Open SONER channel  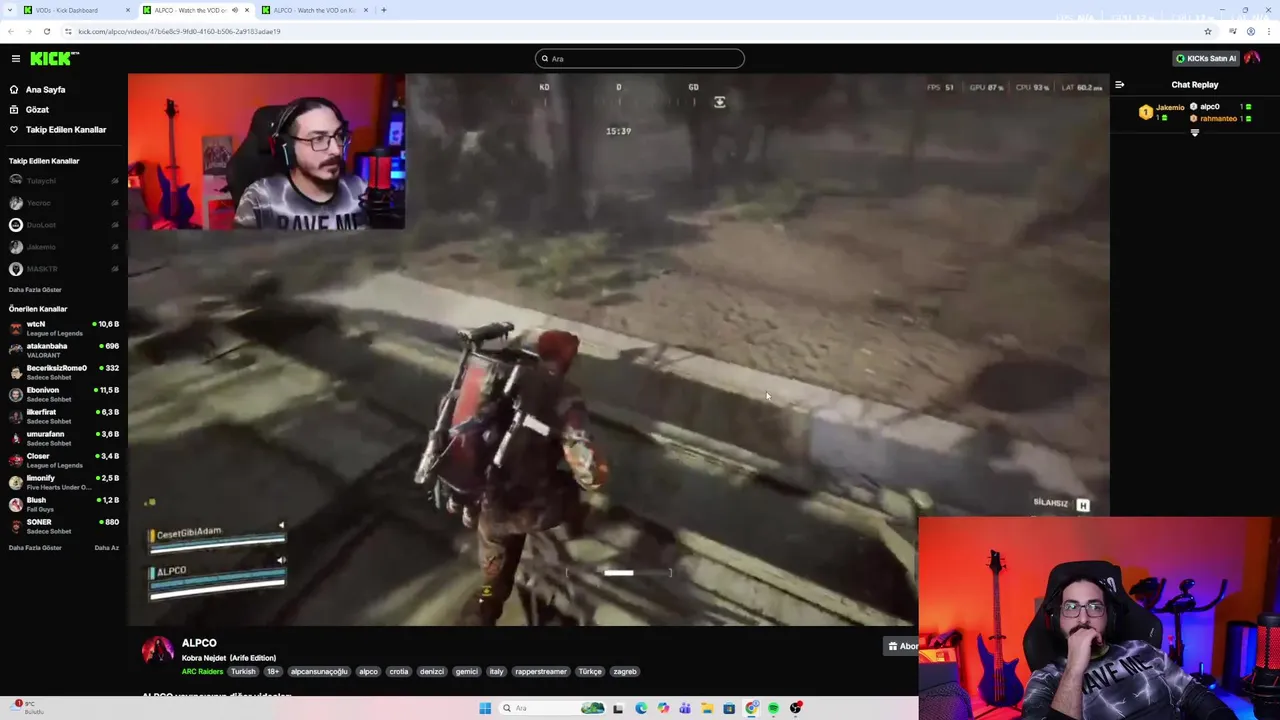(x=64, y=526)
